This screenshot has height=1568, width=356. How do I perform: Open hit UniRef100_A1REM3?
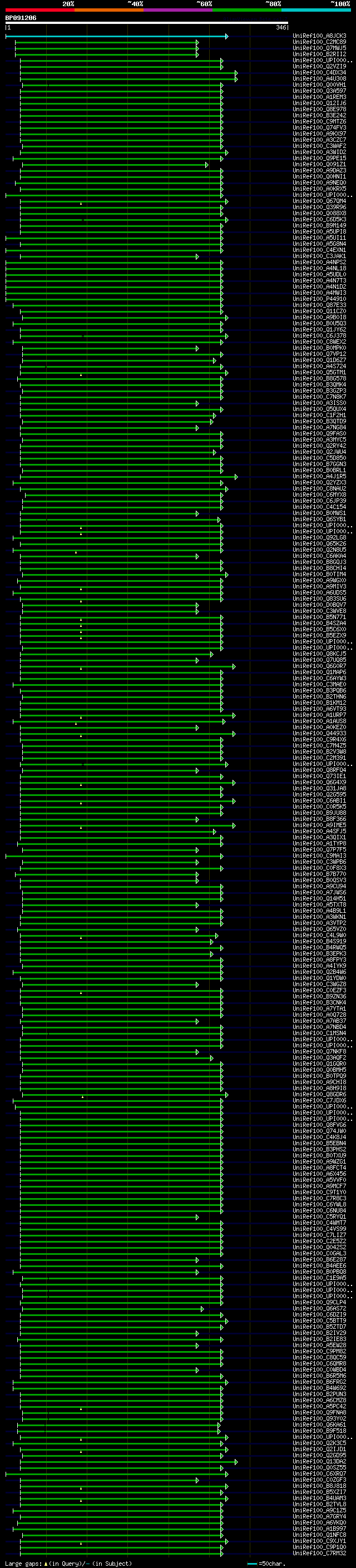click(319, 97)
